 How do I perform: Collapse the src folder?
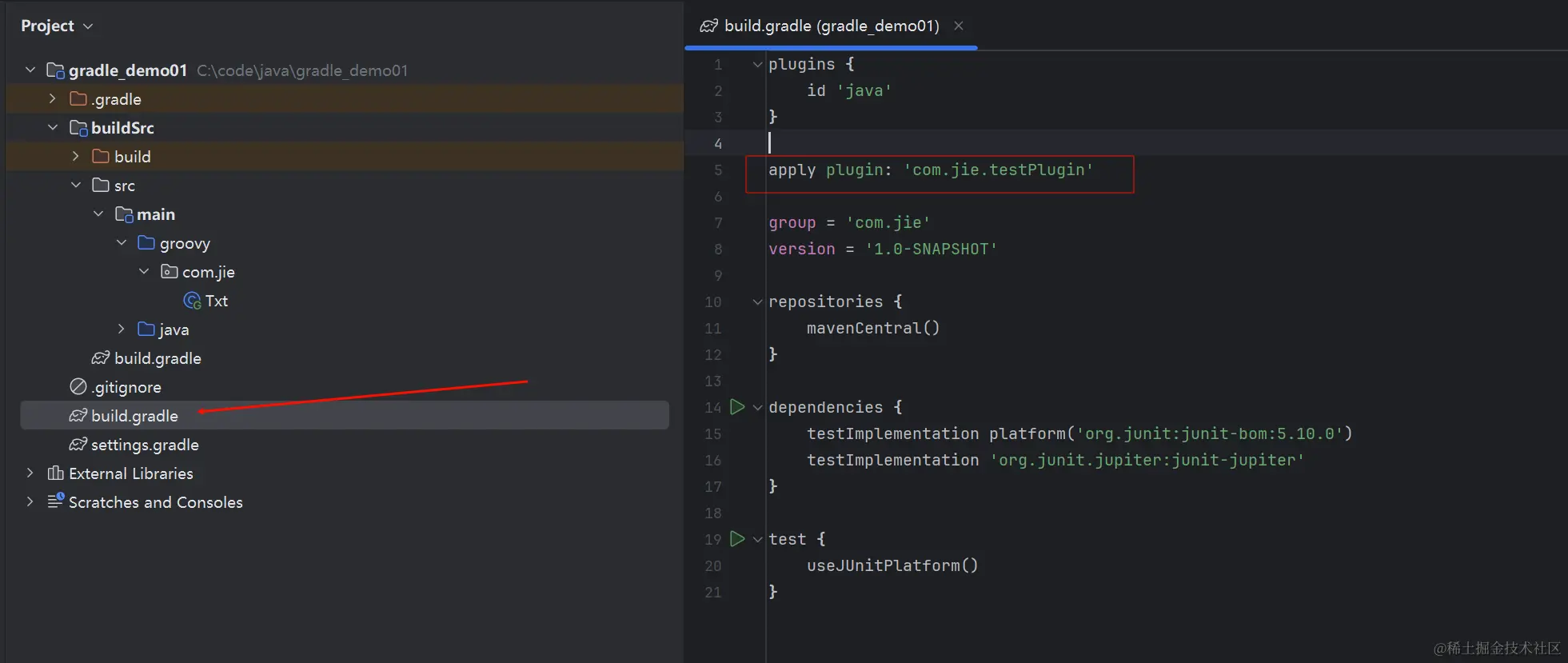pyautogui.click(x=76, y=186)
